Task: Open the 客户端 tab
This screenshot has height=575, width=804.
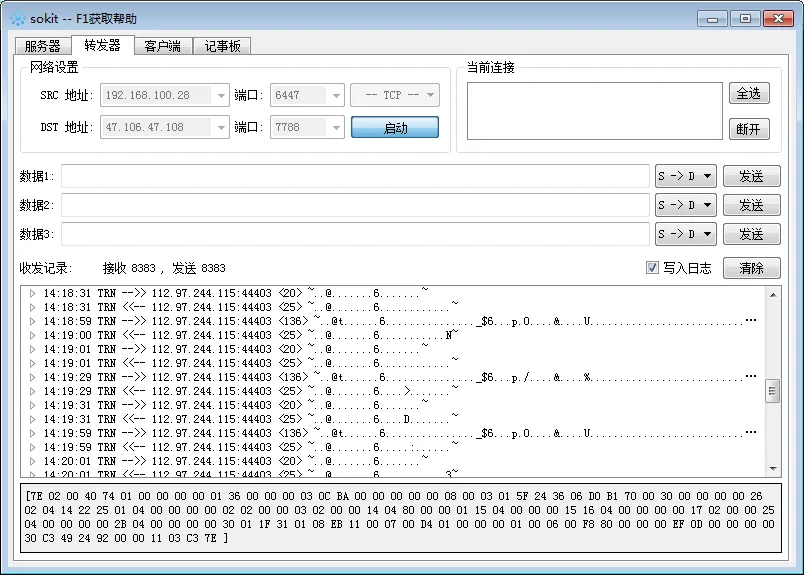Action: tap(163, 46)
